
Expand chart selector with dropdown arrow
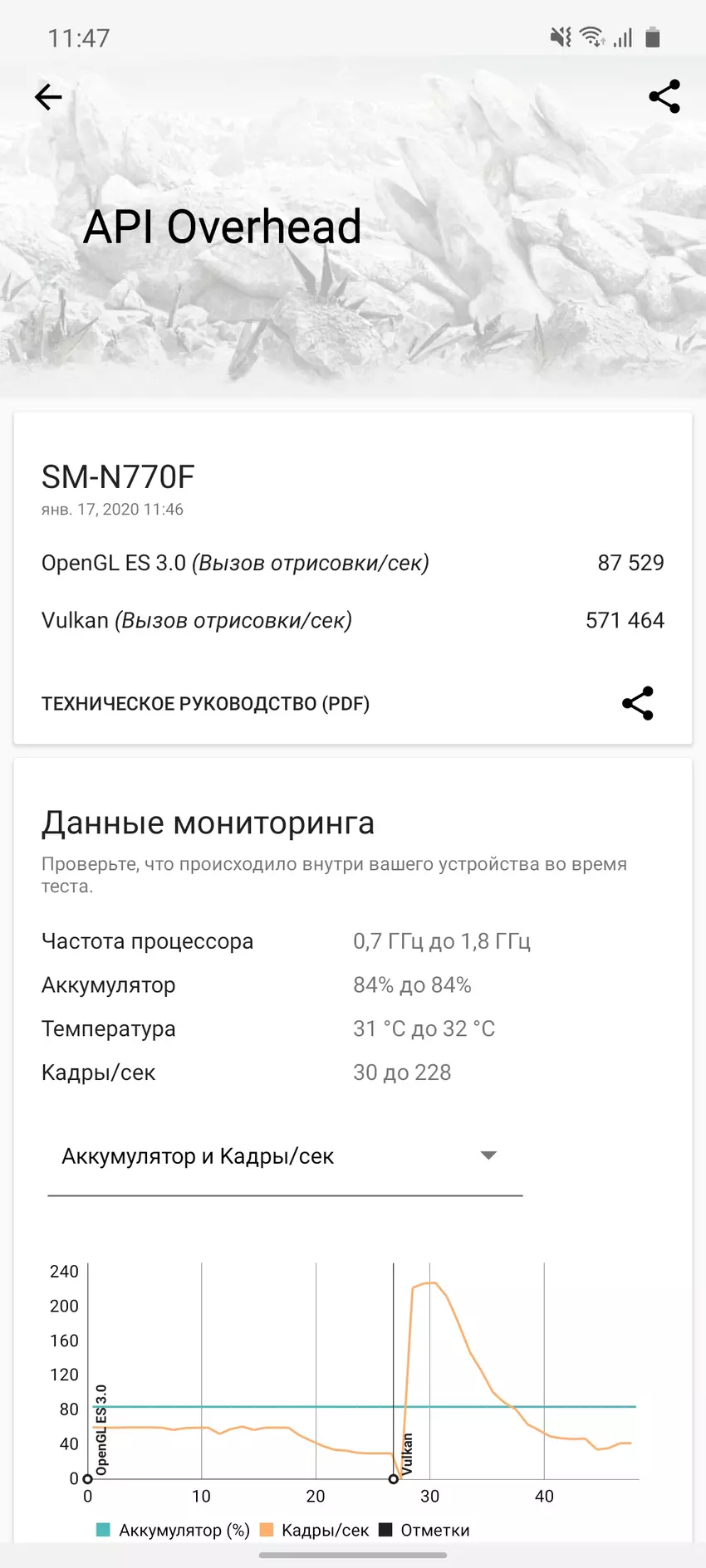coord(488,1155)
